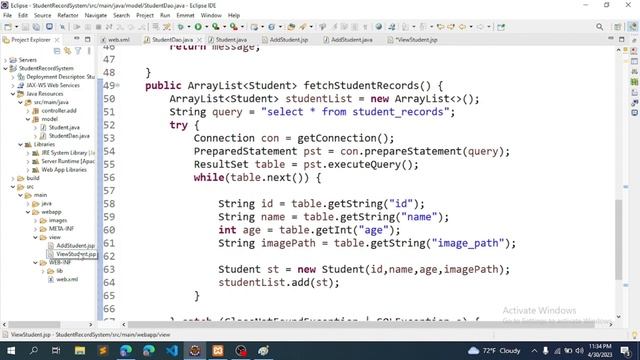Expand the images folder
This screenshot has width=640, height=360.
(35, 220)
